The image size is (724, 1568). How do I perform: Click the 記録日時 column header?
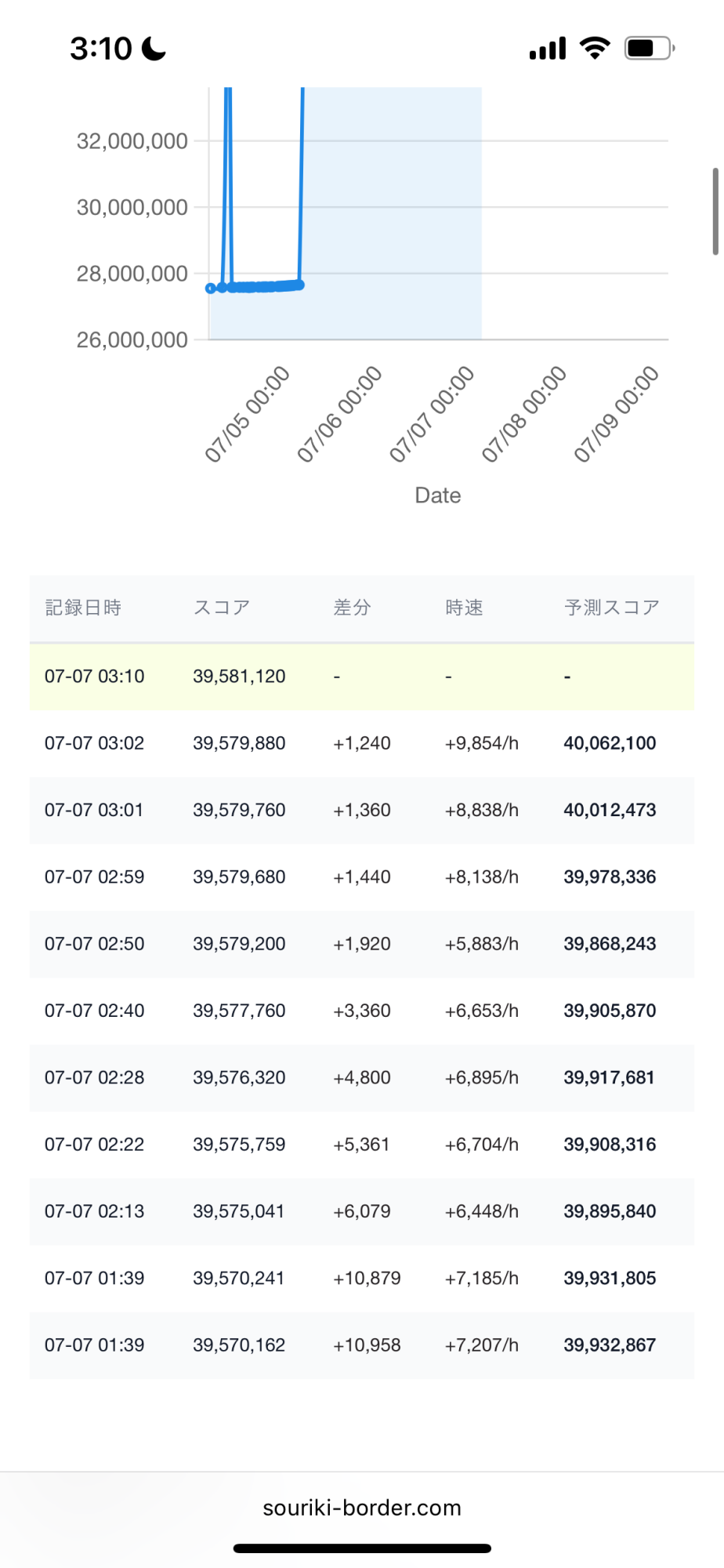point(83,608)
